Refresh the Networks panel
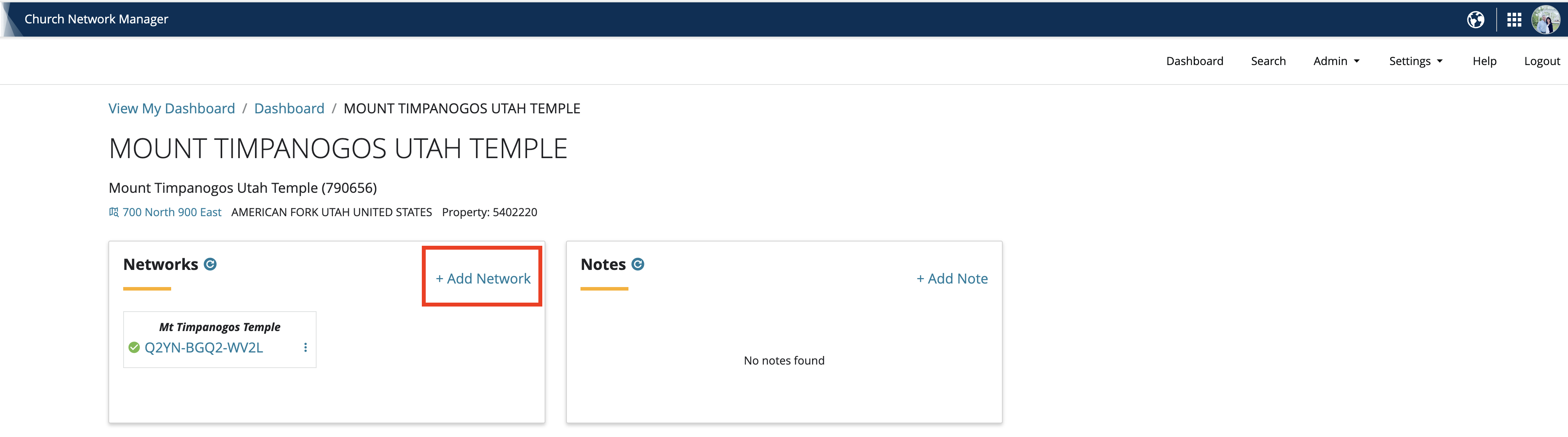Image resolution: width=1568 pixels, height=437 pixels. [x=210, y=264]
